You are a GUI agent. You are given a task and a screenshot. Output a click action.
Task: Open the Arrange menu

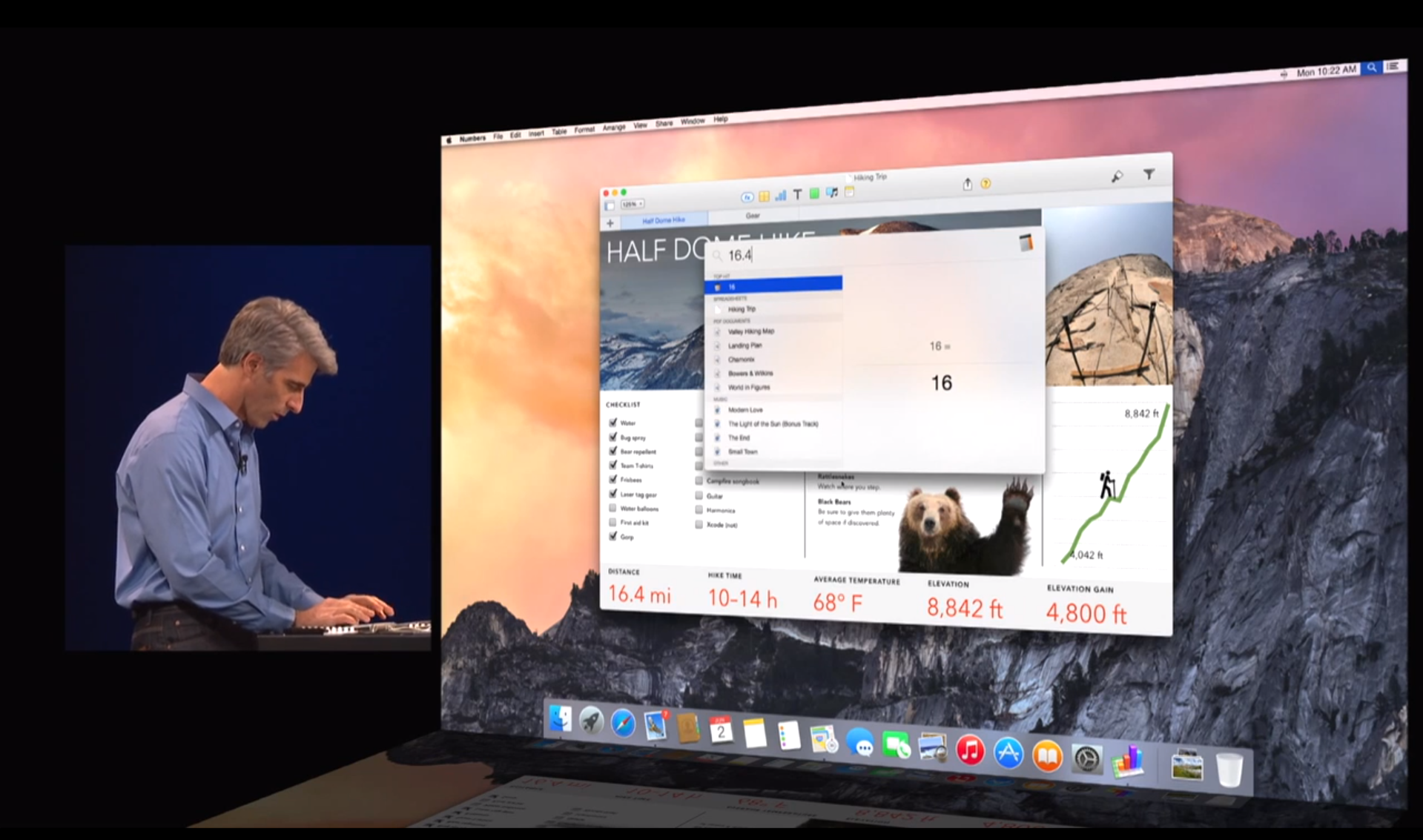tap(614, 128)
